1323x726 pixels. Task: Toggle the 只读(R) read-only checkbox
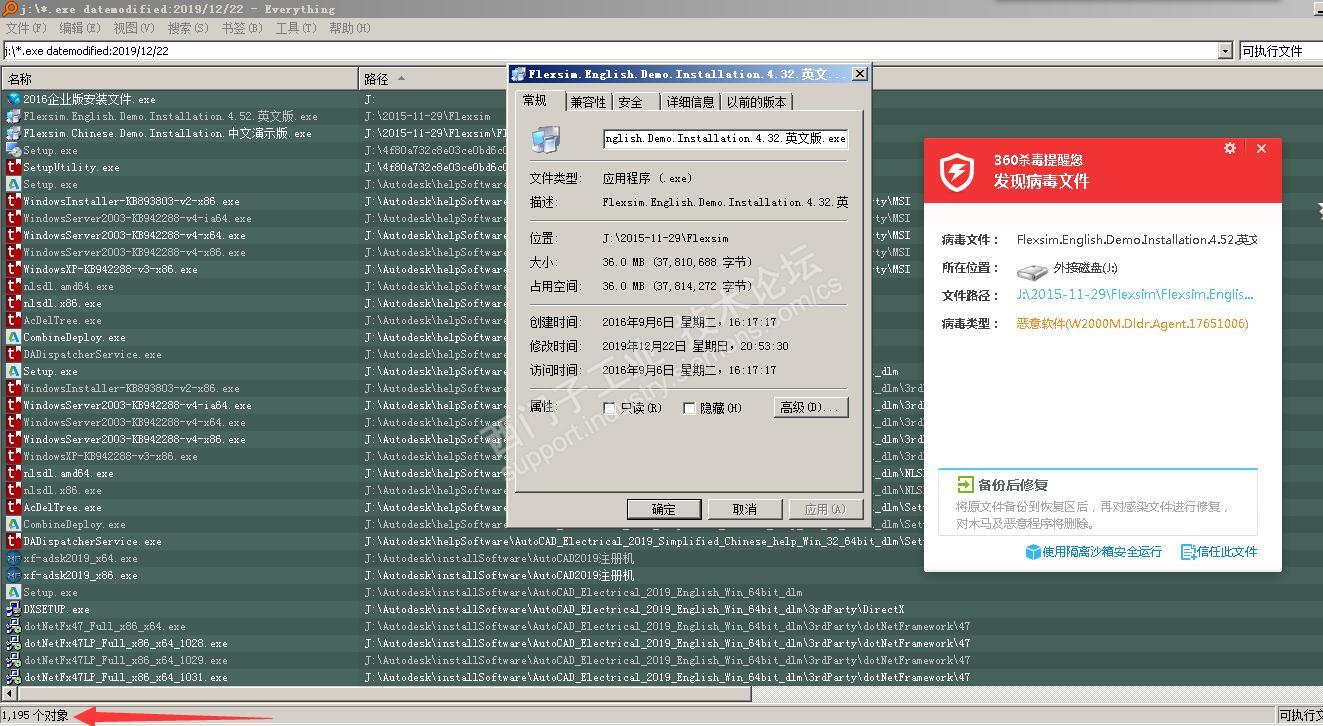tap(610, 408)
